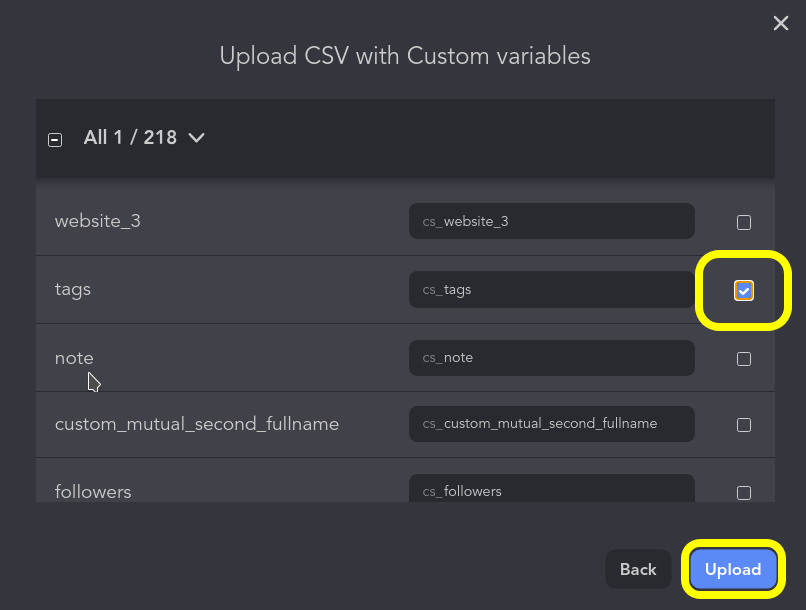Uncheck the tags variable checkbox
The height and width of the screenshot is (610, 806).
point(743,290)
